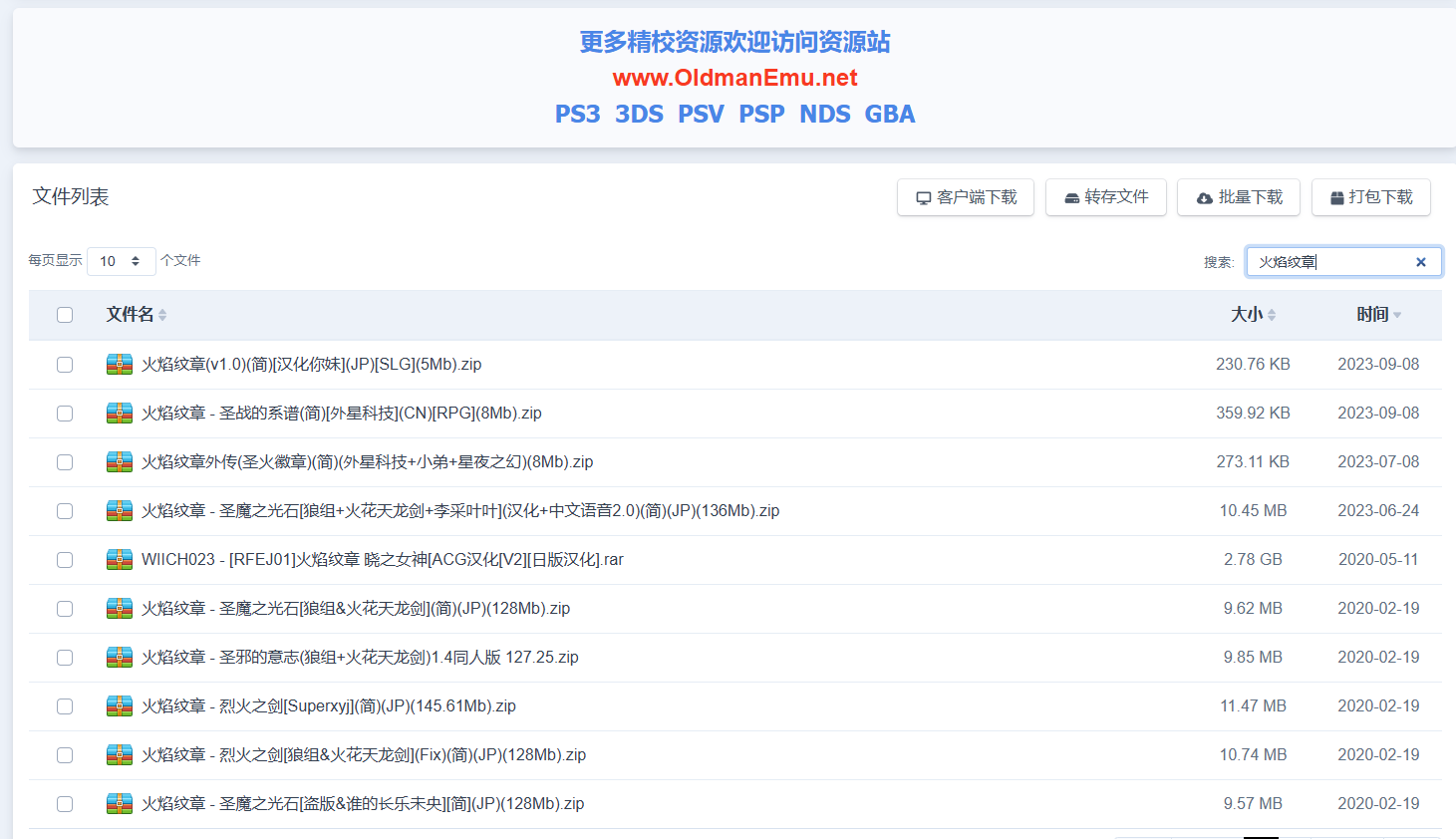Open file 火焰纹章(v1.0)(简)[汉化你妹](JP)[SLG](5Mb).zip
The height and width of the screenshot is (839, 1456).
pyautogui.click(x=311, y=365)
